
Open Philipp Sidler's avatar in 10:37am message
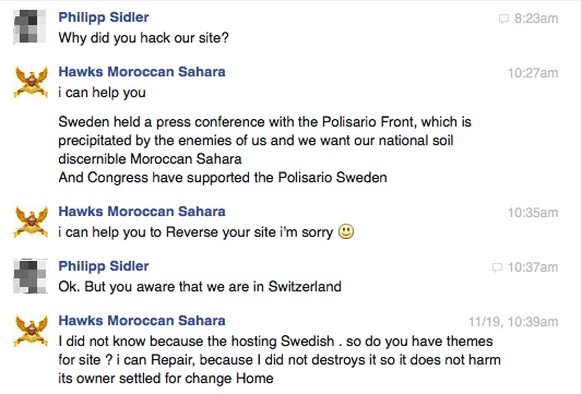(30, 276)
